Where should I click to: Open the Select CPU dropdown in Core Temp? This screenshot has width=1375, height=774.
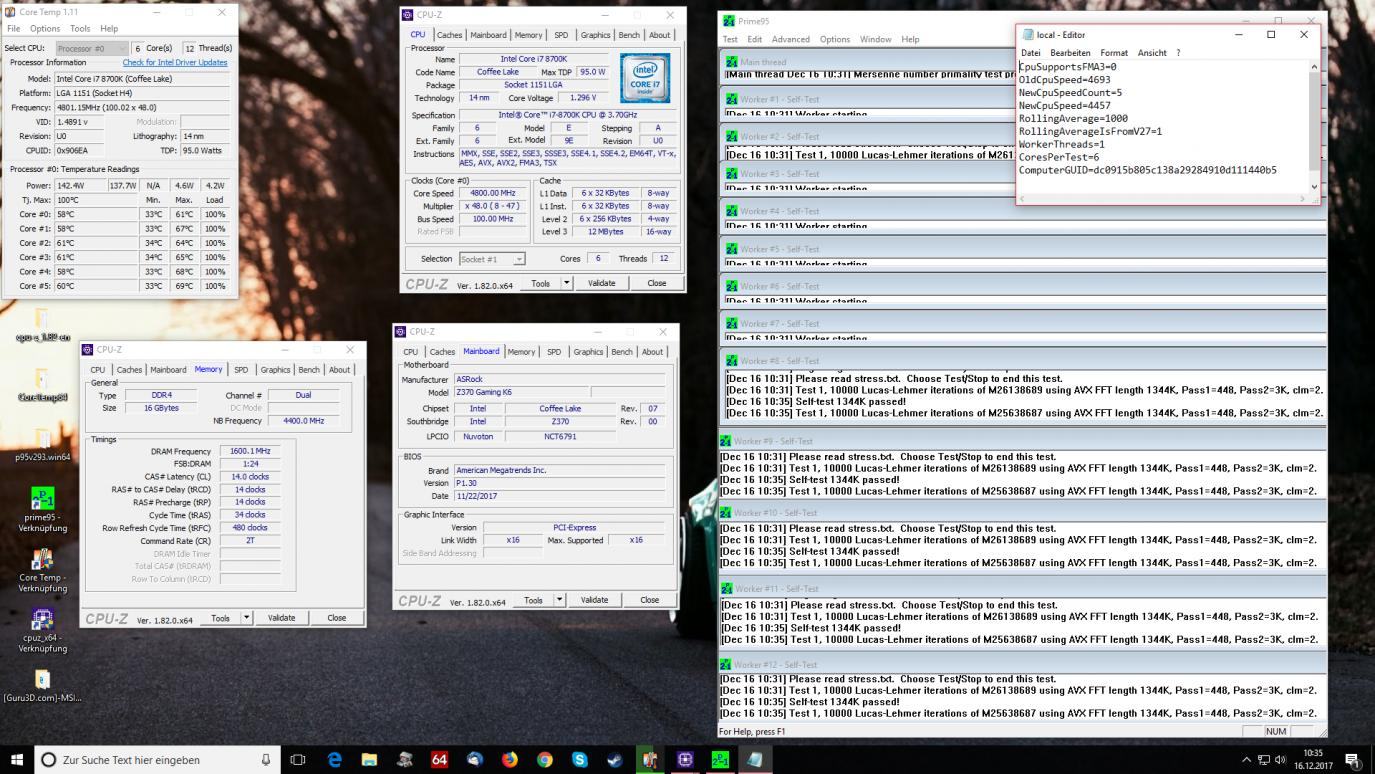pyautogui.click(x=91, y=48)
